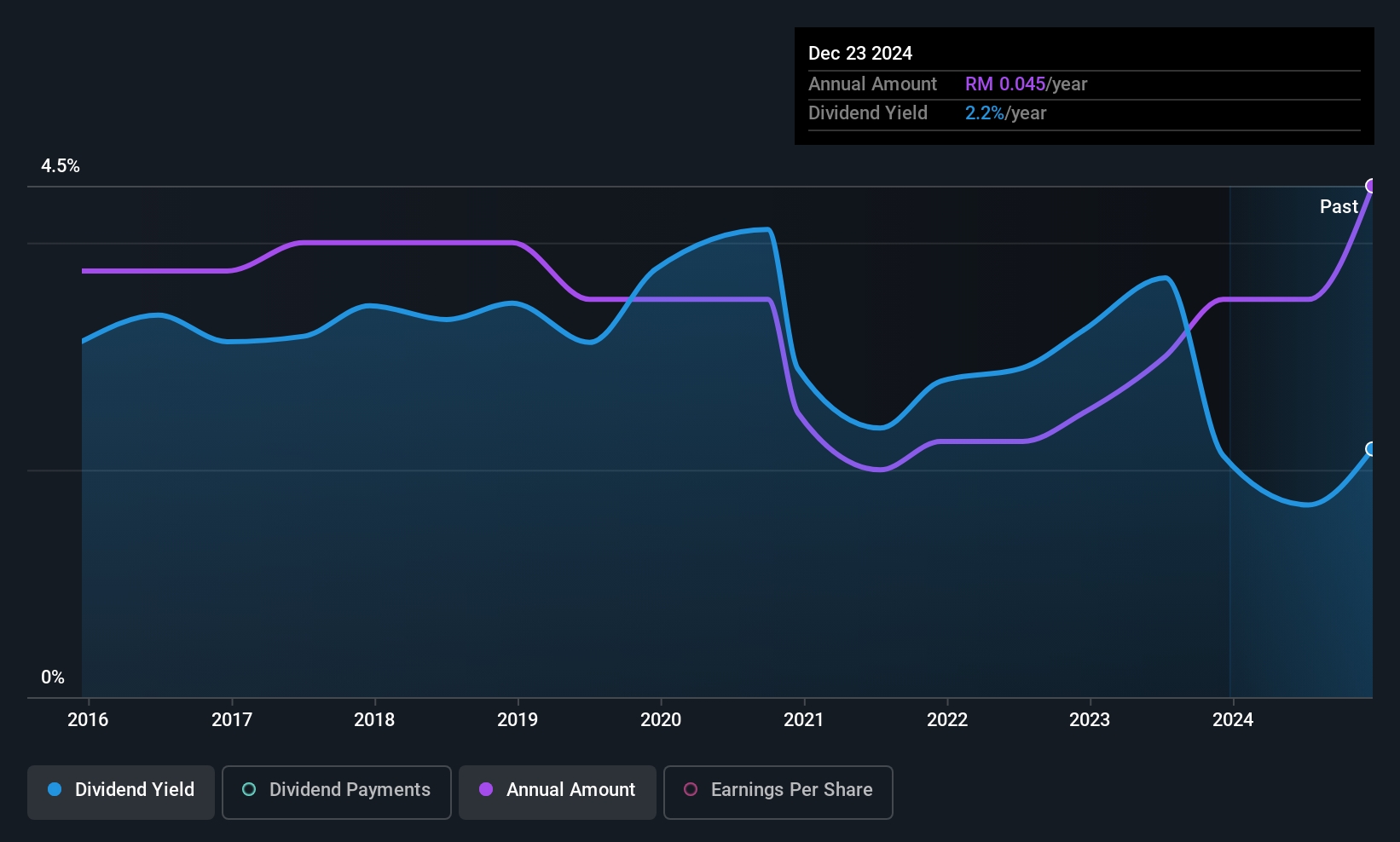Click the Past label on chart
Screen dimensions: 1400x842
coord(1339,207)
